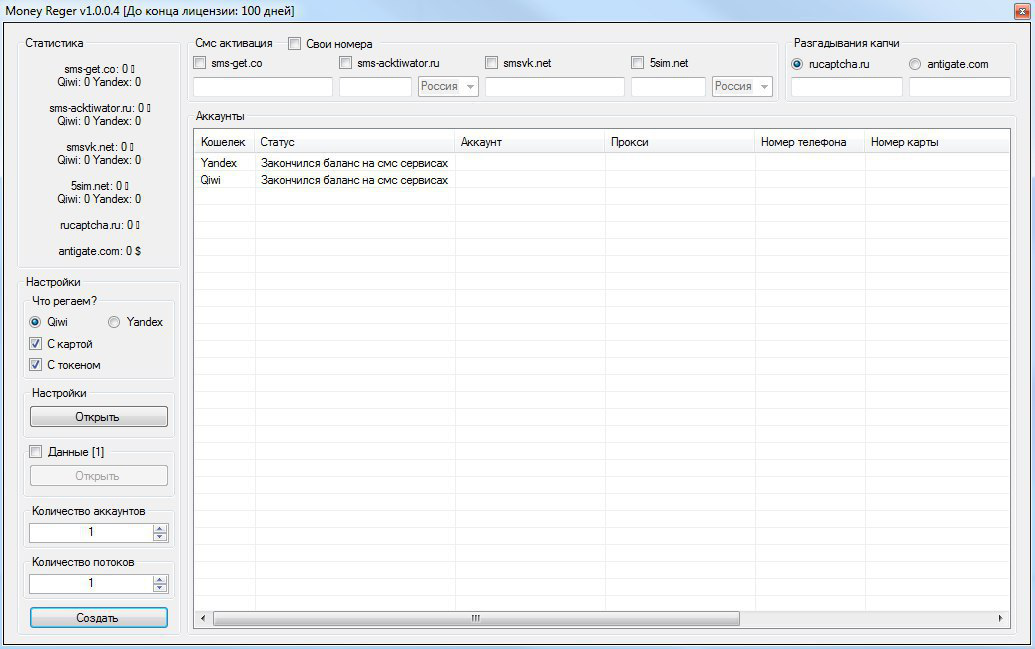Choose antigate.com captcha service
Viewport: 1035px width, 649px height.
pos(915,64)
